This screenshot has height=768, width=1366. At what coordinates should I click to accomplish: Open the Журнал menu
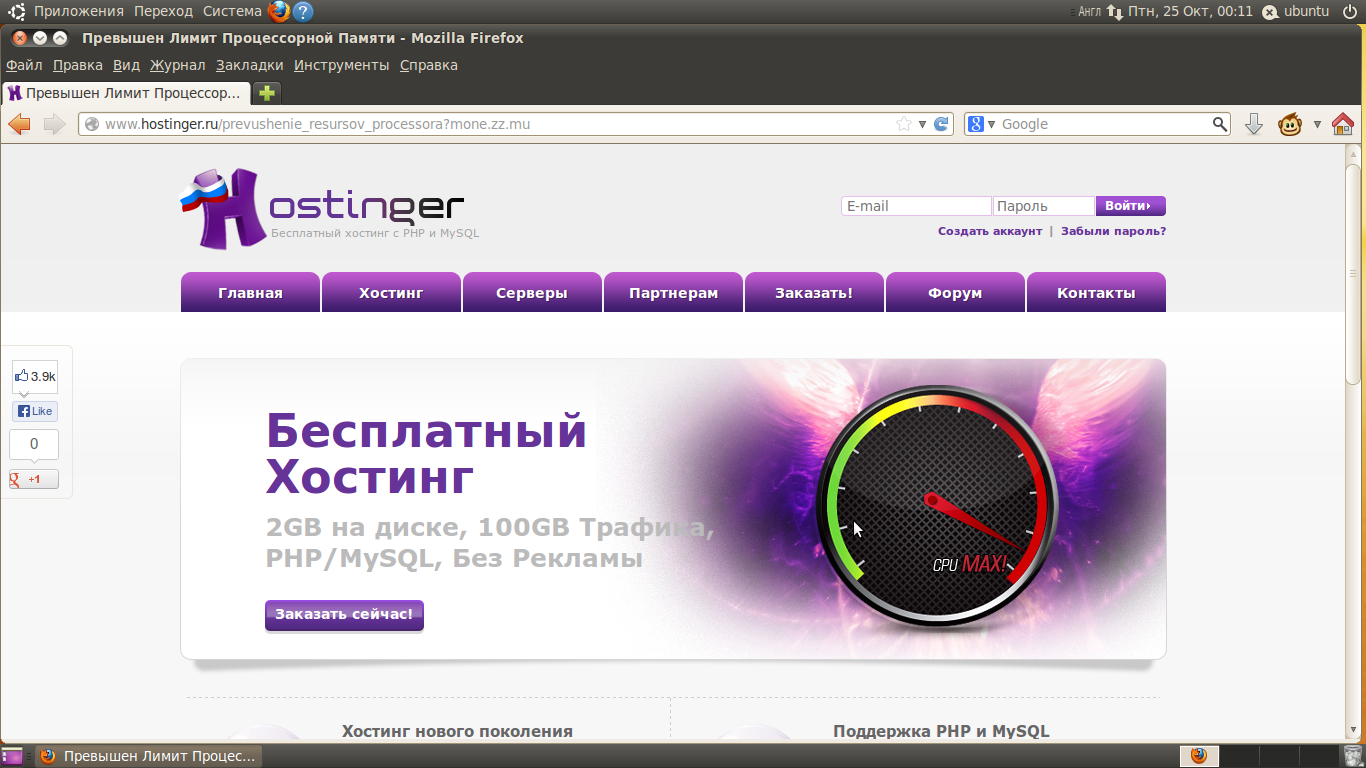pos(177,65)
